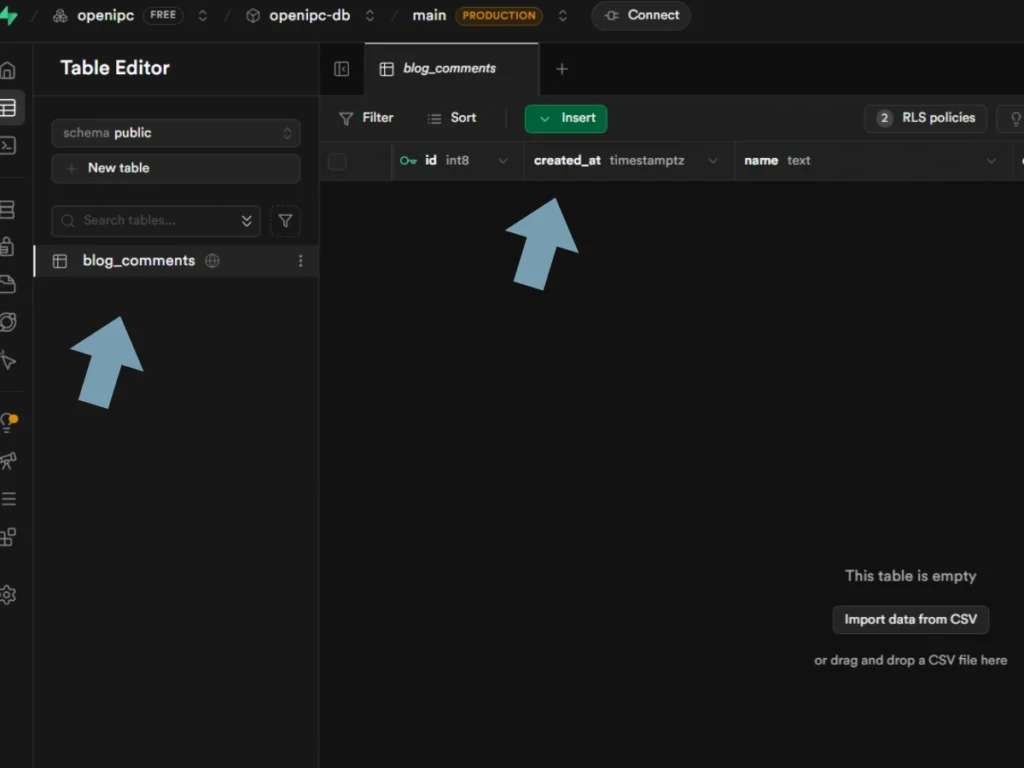Toggle the select-all rows checkbox
The width and height of the screenshot is (1024, 768).
(x=337, y=161)
